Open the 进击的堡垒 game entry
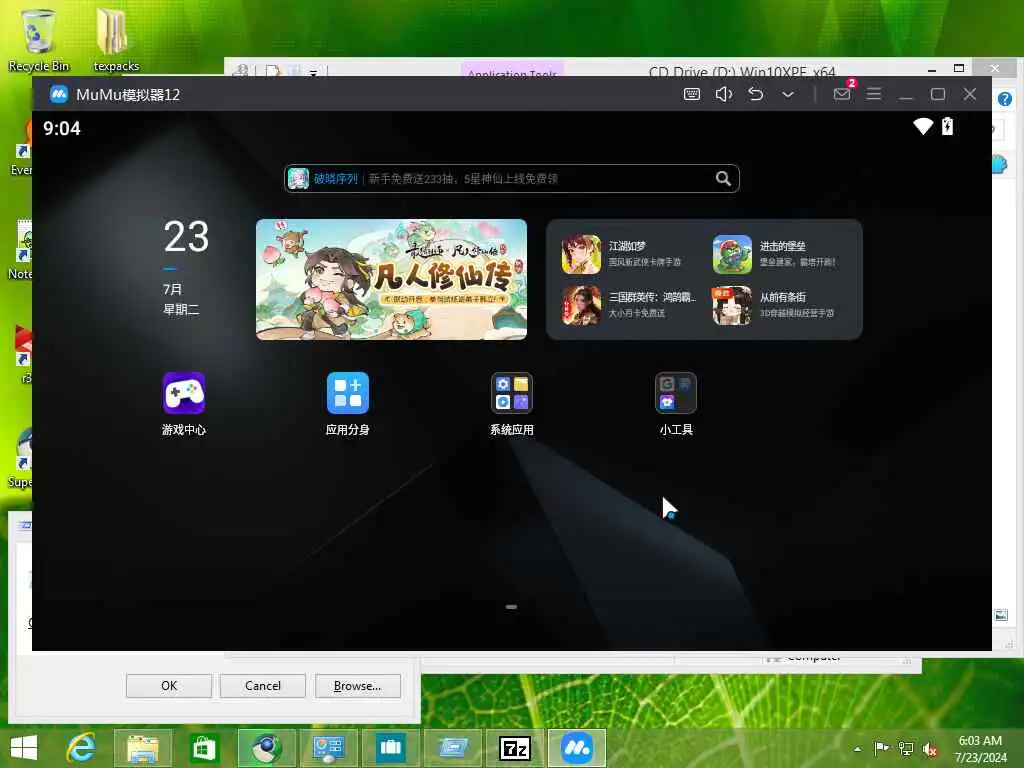The image size is (1024, 768). tap(775, 254)
